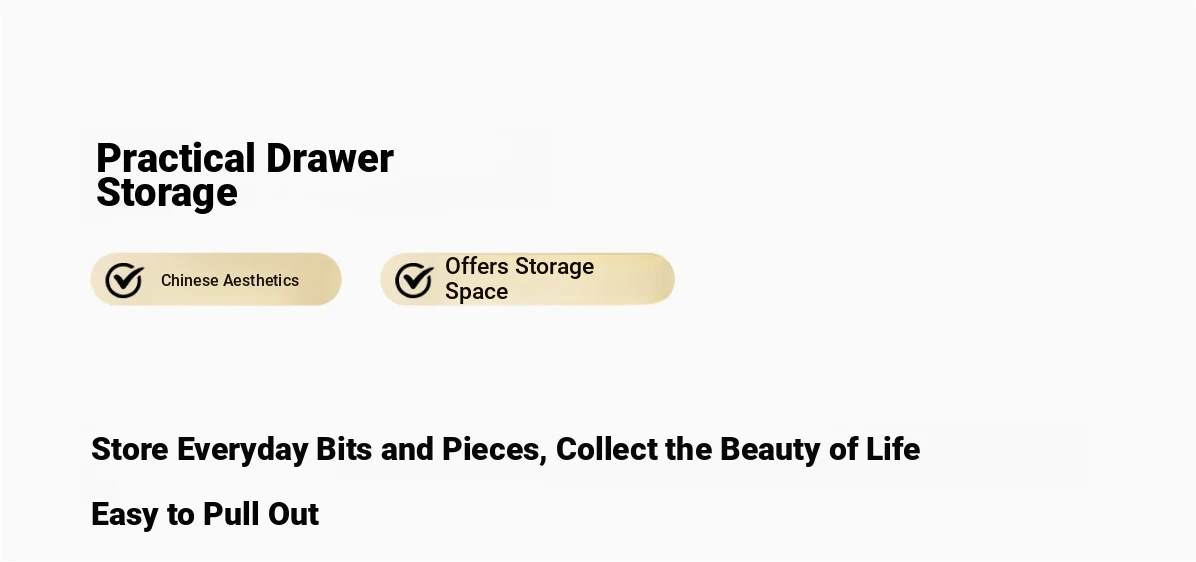1196x562 pixels.
Task: Click the right end of the Offers Storage Space badge
Action: (662, 279)
